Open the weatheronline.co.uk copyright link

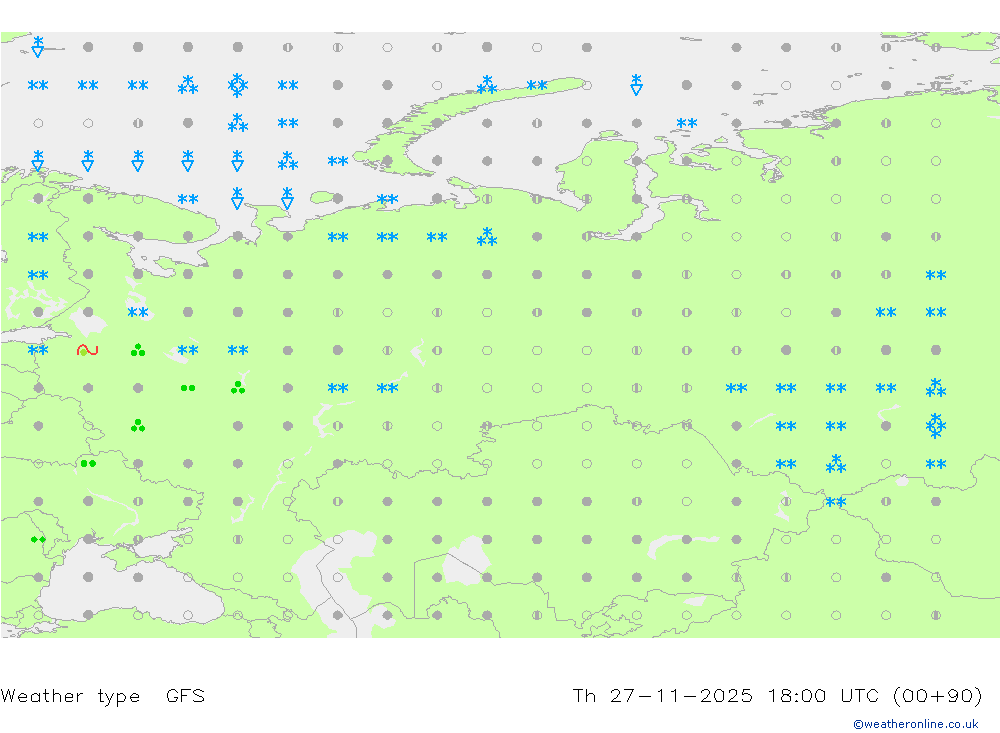[915, 724]
